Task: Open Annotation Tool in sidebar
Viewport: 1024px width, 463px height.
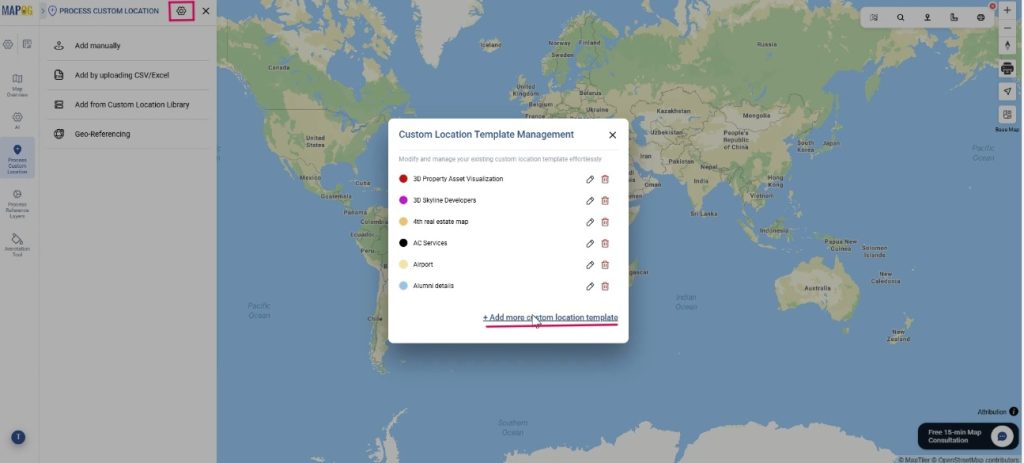Action: coord(18,245)
